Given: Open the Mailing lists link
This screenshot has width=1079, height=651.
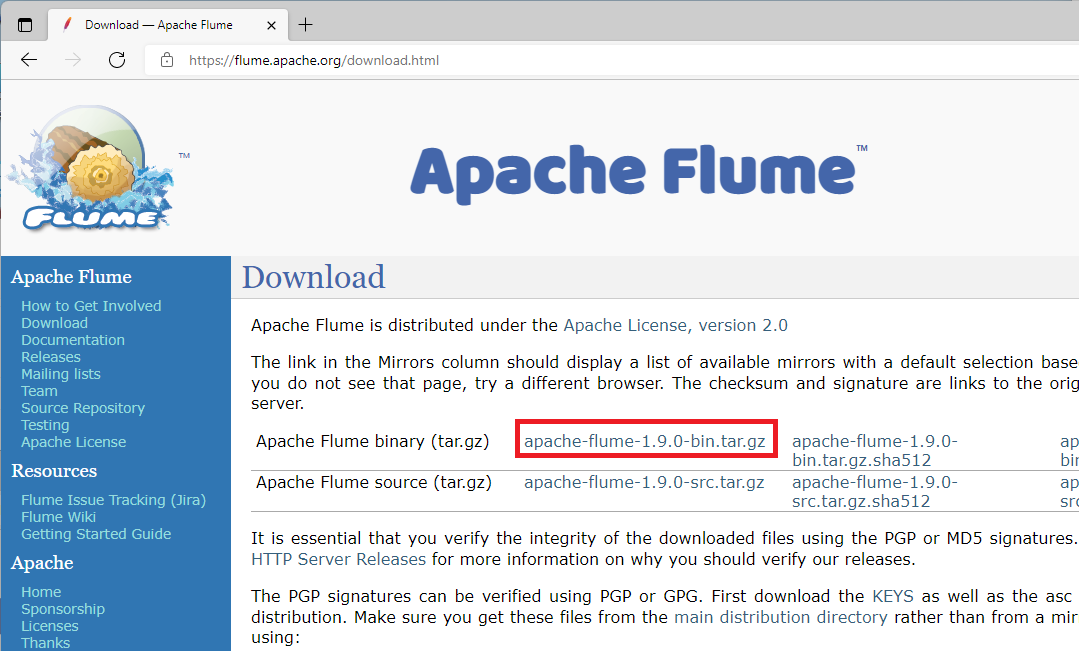Looking at the screenshot, I should pos(61,374).
